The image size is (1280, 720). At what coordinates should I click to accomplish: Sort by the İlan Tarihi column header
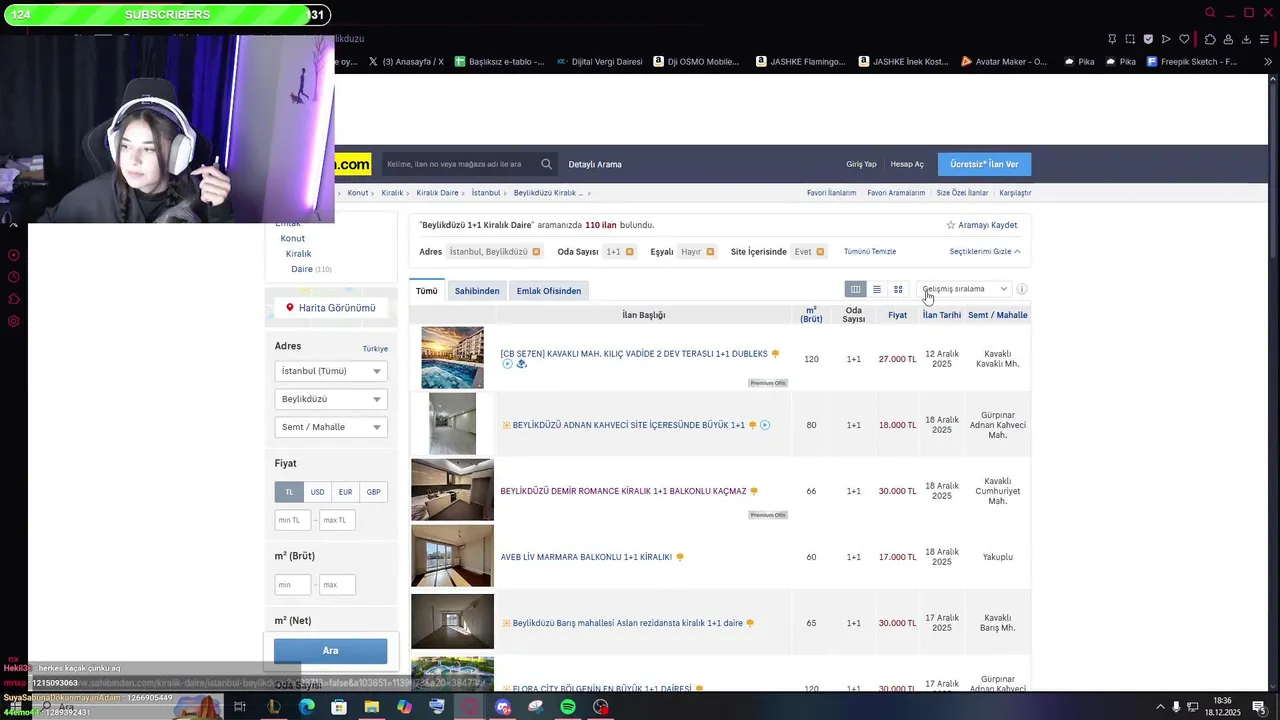tap(942, 315)
